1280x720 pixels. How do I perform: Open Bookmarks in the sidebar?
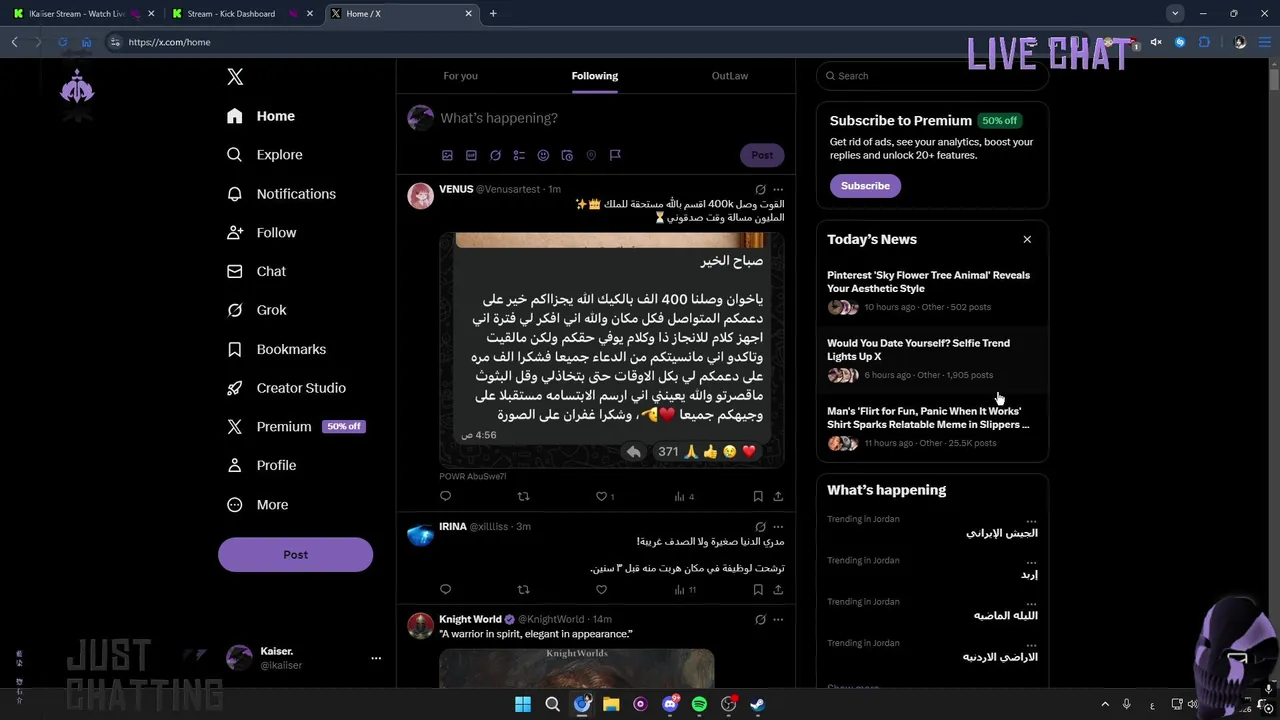277,349
